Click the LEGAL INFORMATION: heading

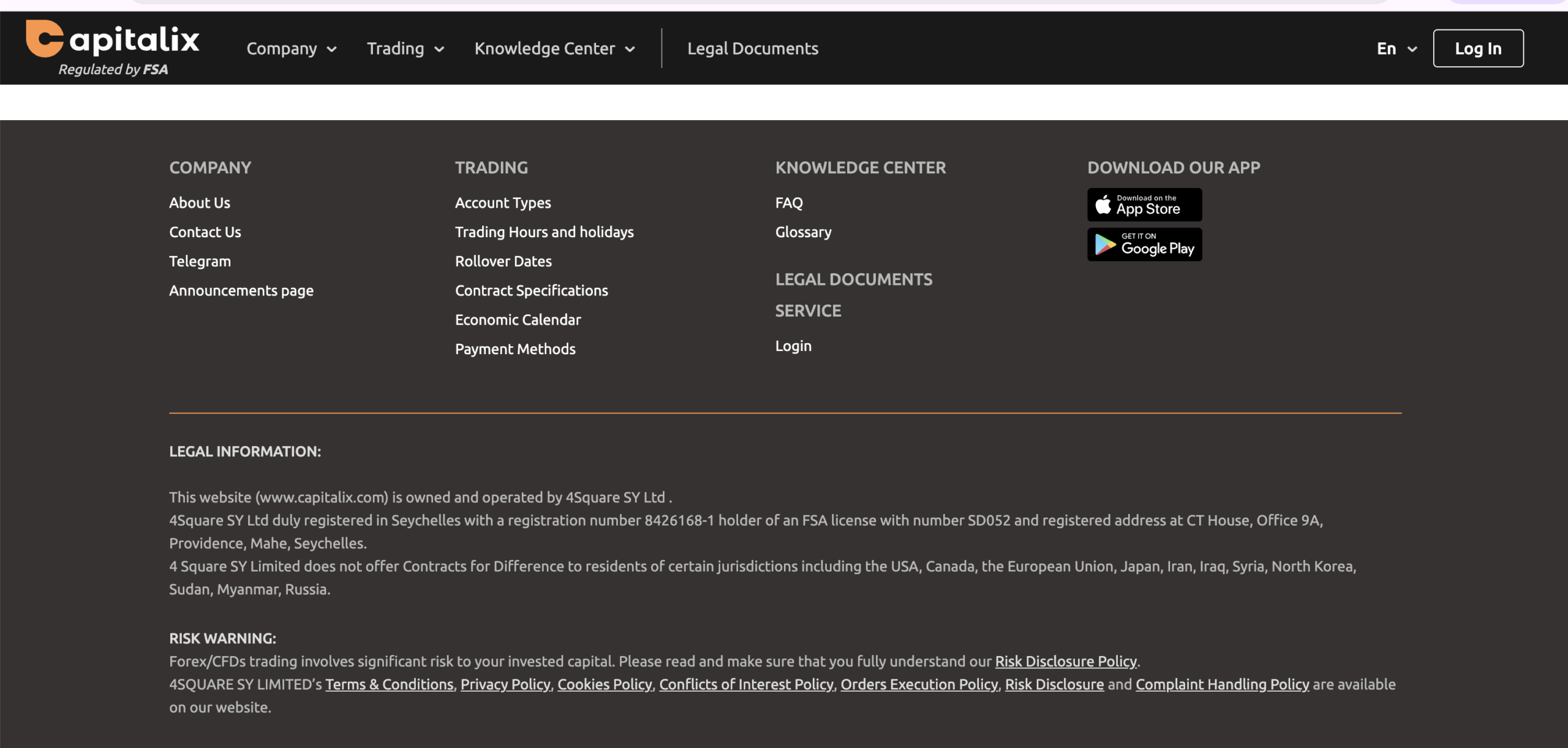coord(245,451)
